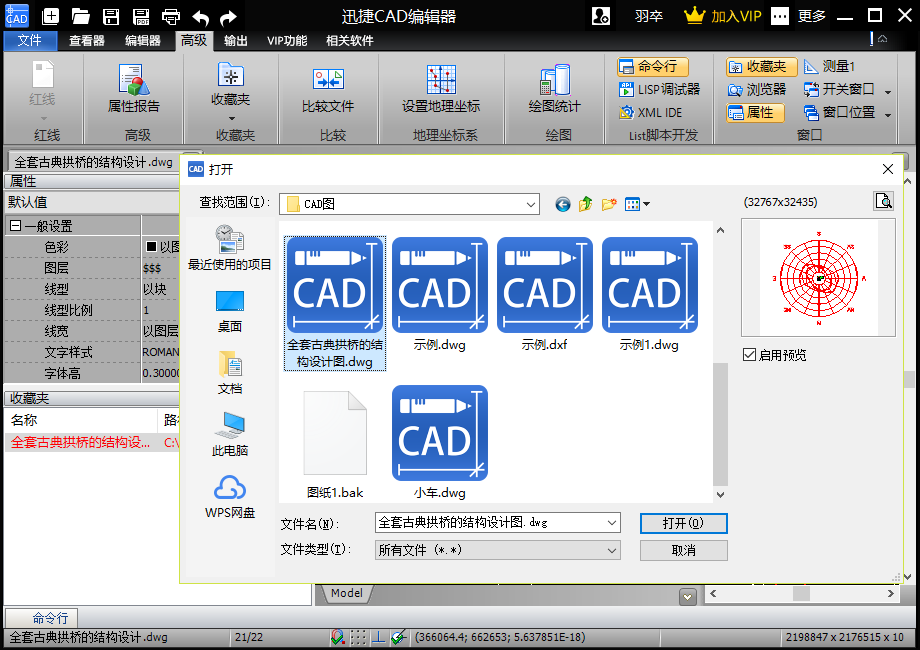Open the LISP调试器

click(x=659, y=89)
